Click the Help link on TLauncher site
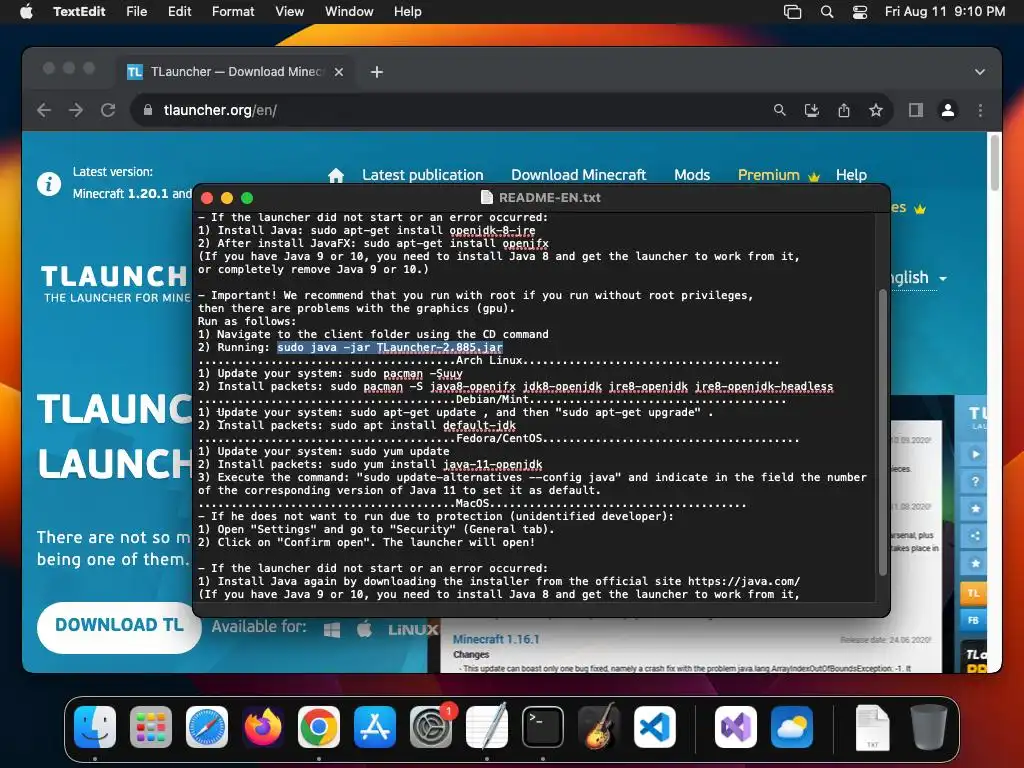This screenshot has height=768, width=1024. [851, 175]
